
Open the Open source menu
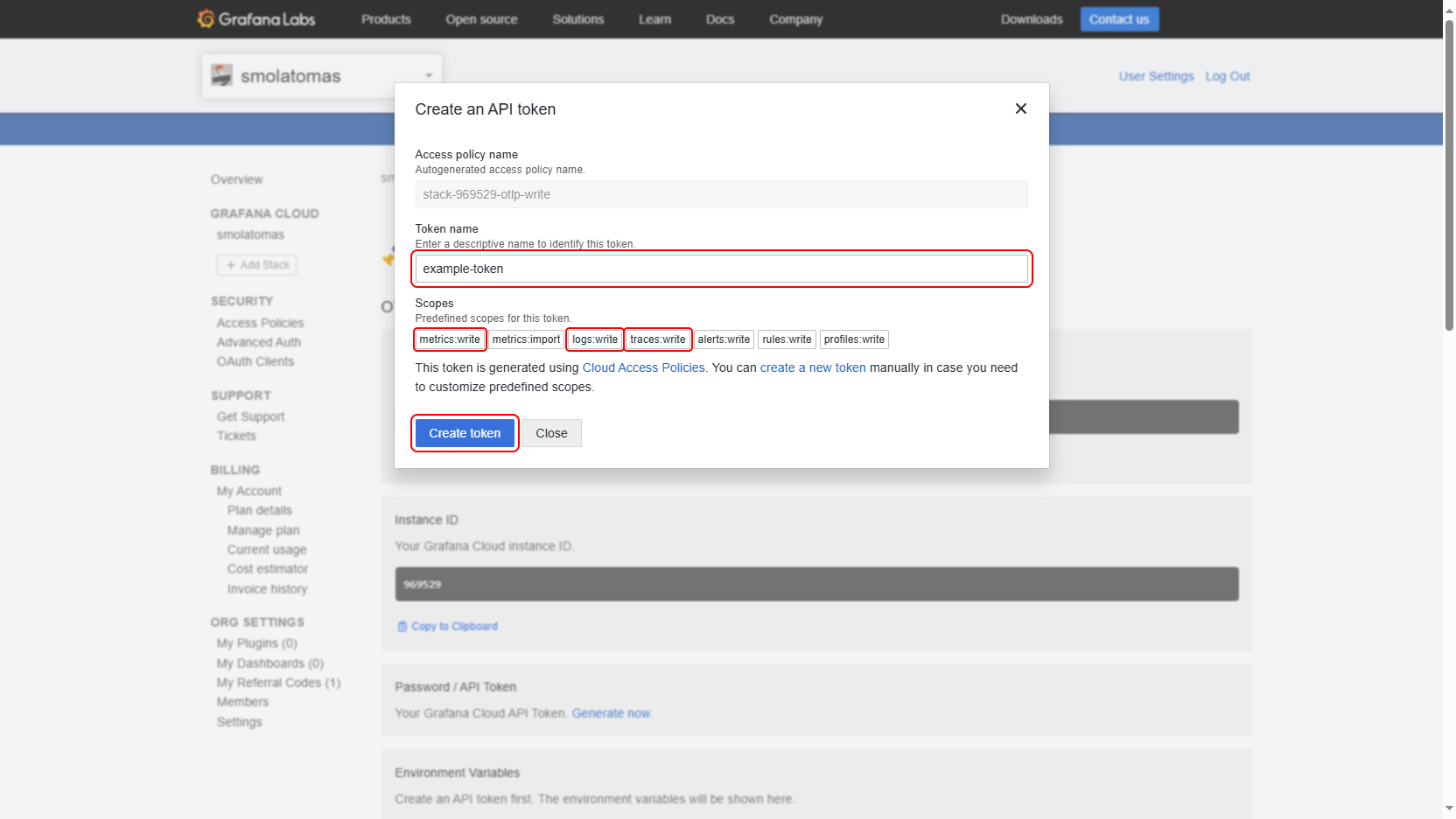481,19
